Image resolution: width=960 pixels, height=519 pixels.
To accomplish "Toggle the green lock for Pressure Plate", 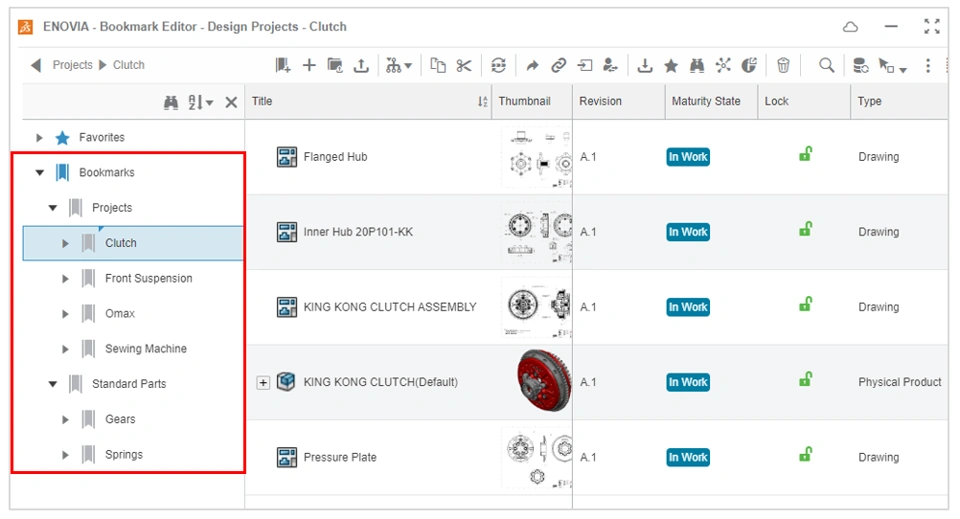I will click(x=805, y=455).
